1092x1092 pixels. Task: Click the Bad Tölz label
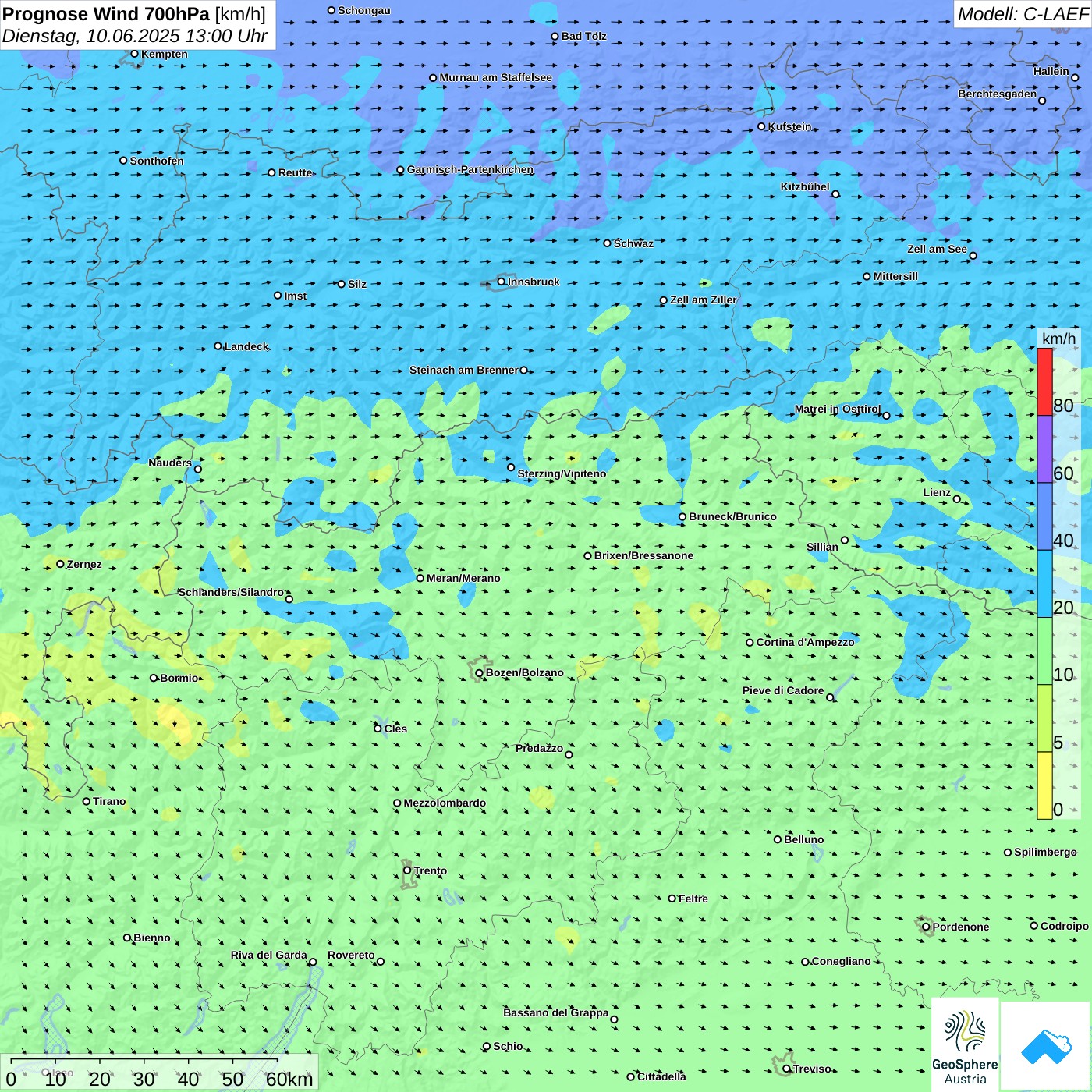point(584,36)
